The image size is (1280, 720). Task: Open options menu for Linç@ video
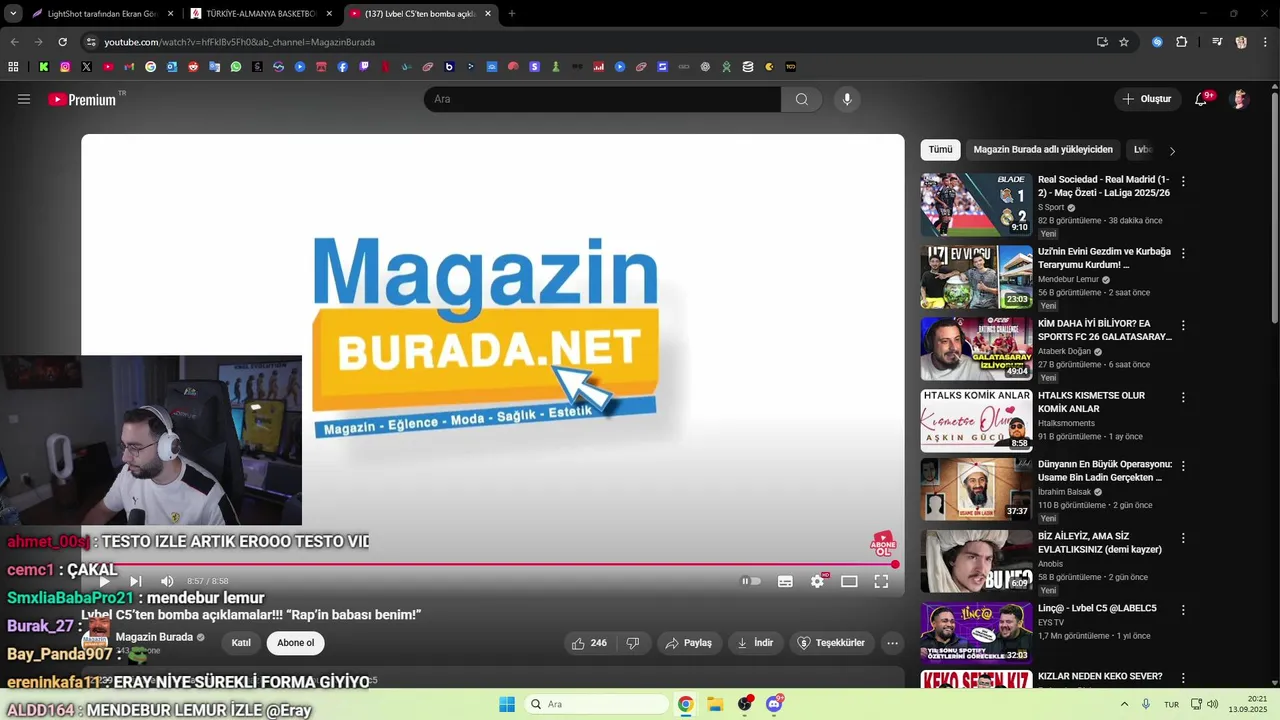point(1183,610)
